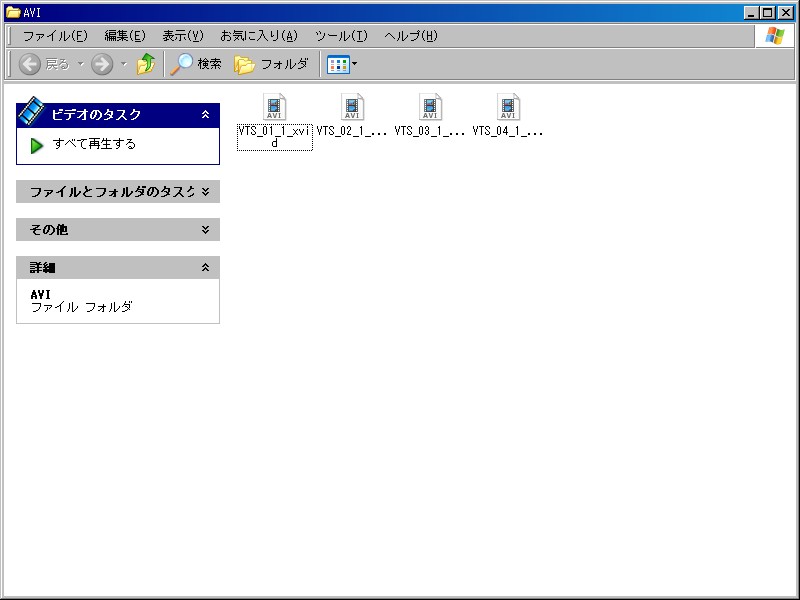This screenshot has width=800, height=600.
Task: Open the view mode dropdown
Action: tap(342, 64)
